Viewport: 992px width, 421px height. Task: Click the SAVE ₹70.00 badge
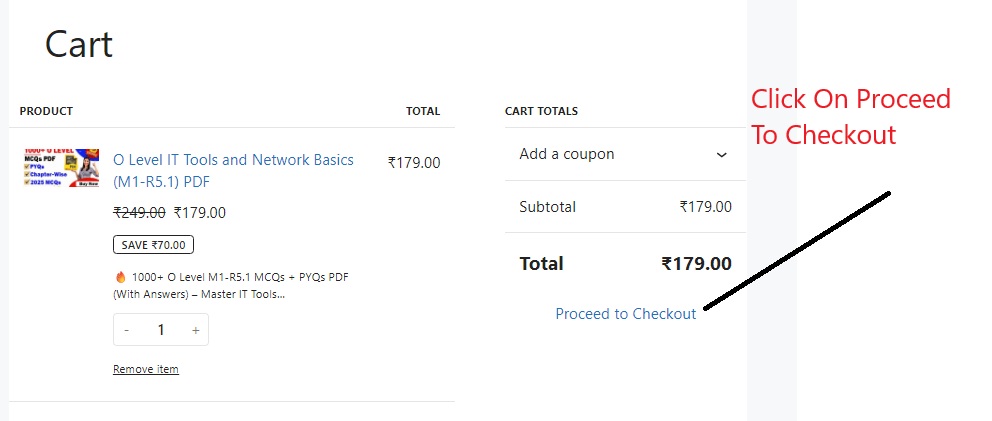pos(153,245)
